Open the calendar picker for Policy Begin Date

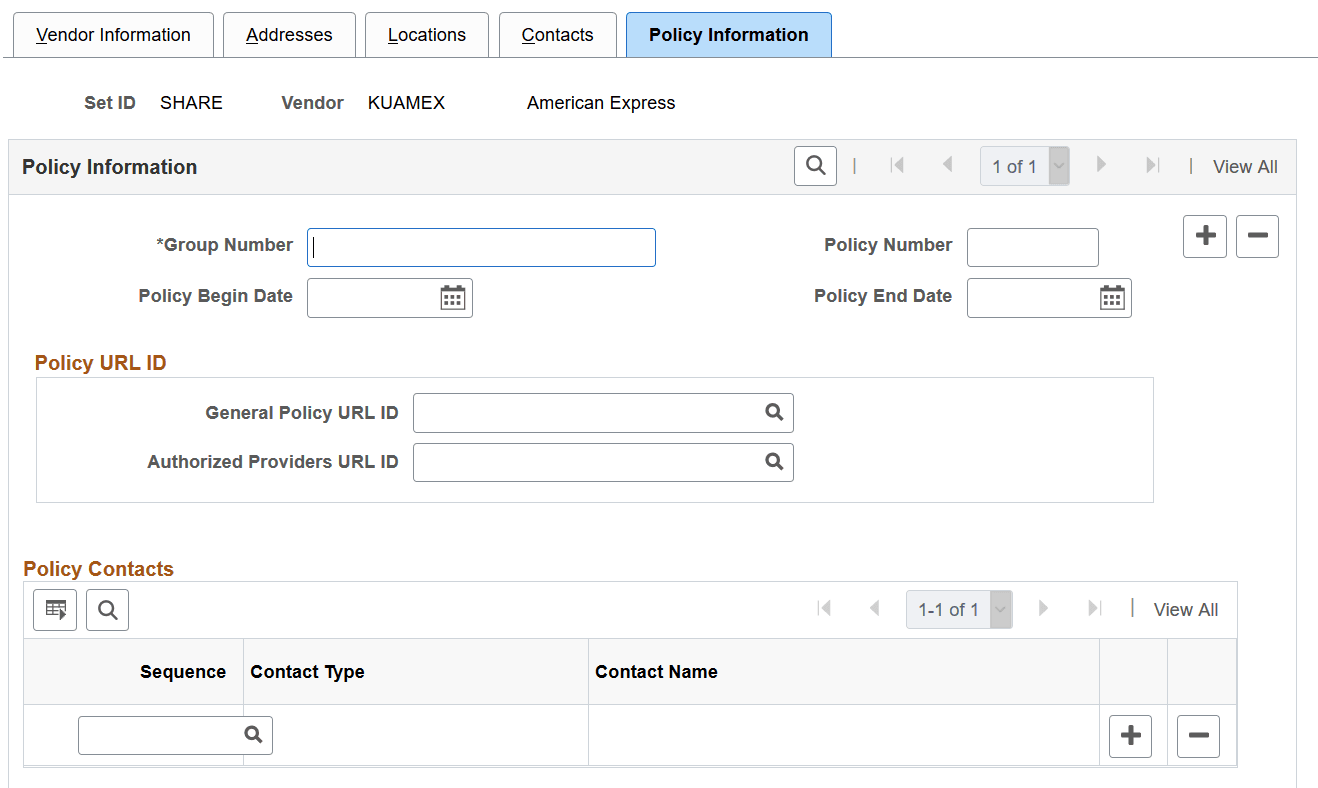pyautogui.click(x=452, y=297)
